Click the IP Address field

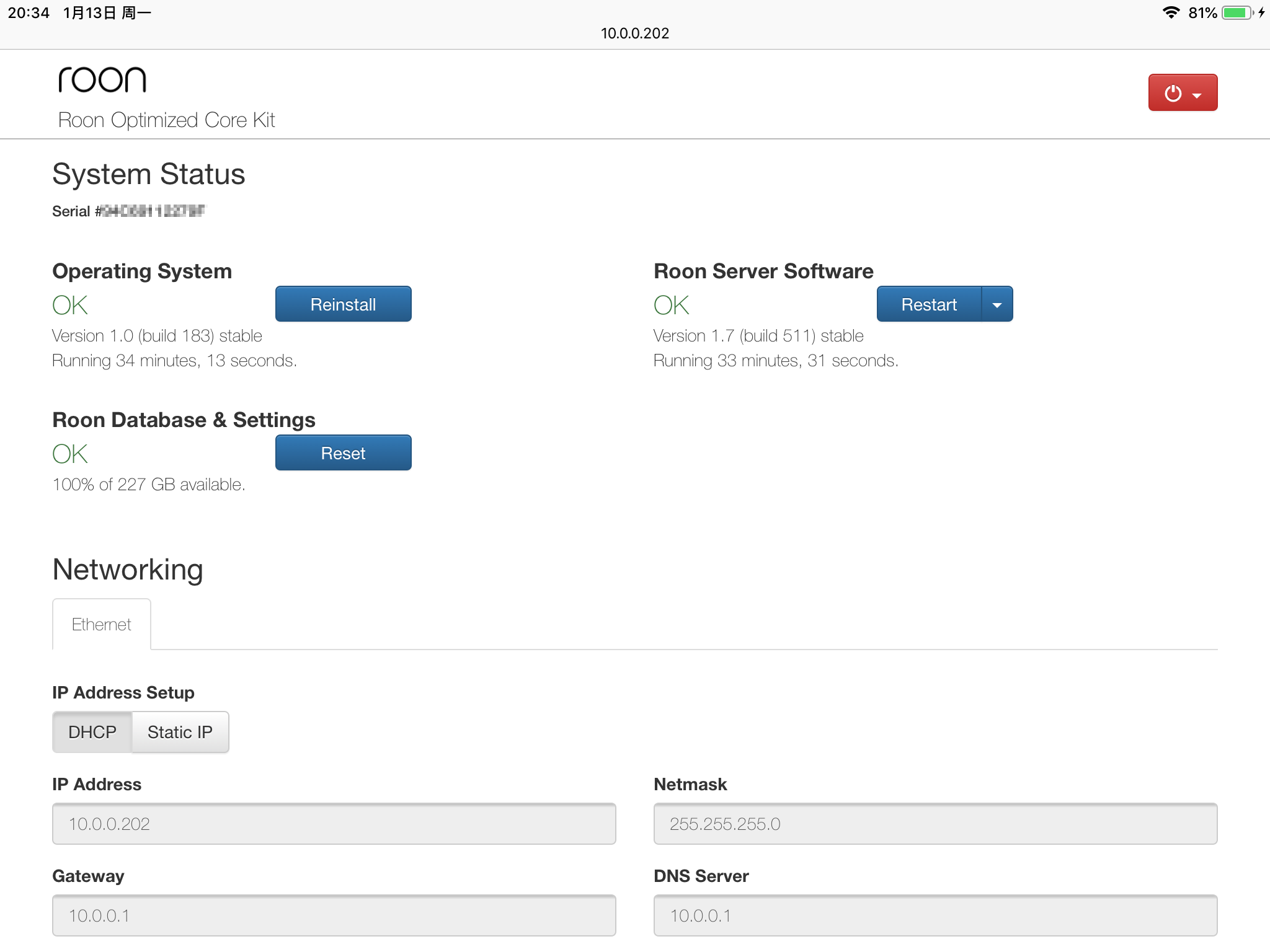pyautogui.click(x=334, y=824)
